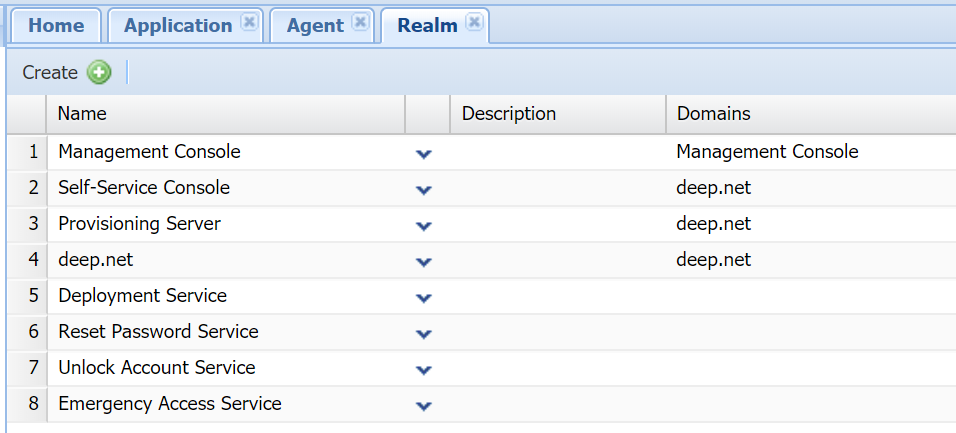The image size is (956, 433).
Task: Switch to the Home tab
Action: click(55, 25)
